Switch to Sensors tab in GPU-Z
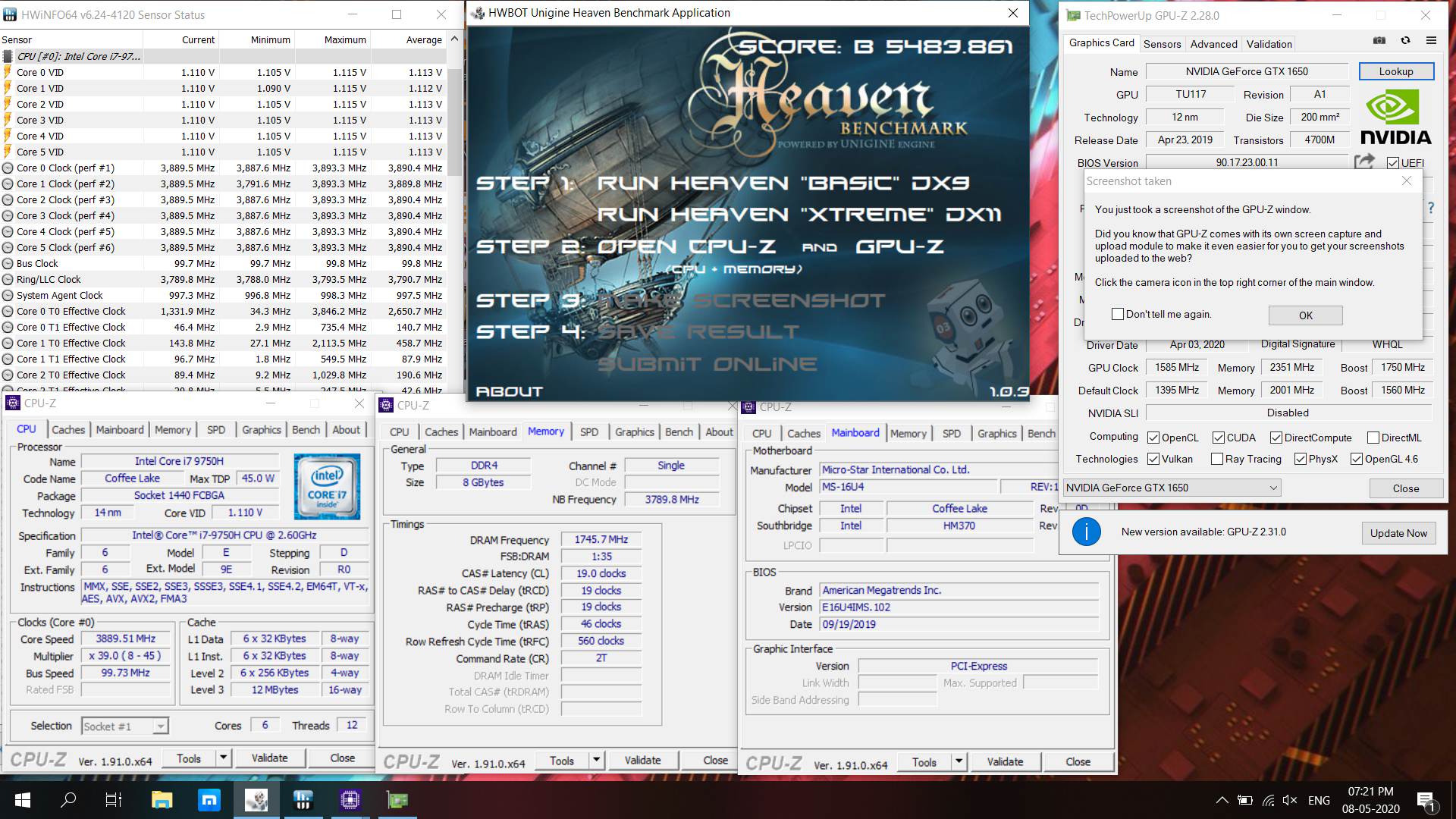Image resolution: width=1456 pixels, height=819 pixels. (x=1162, y=44)
